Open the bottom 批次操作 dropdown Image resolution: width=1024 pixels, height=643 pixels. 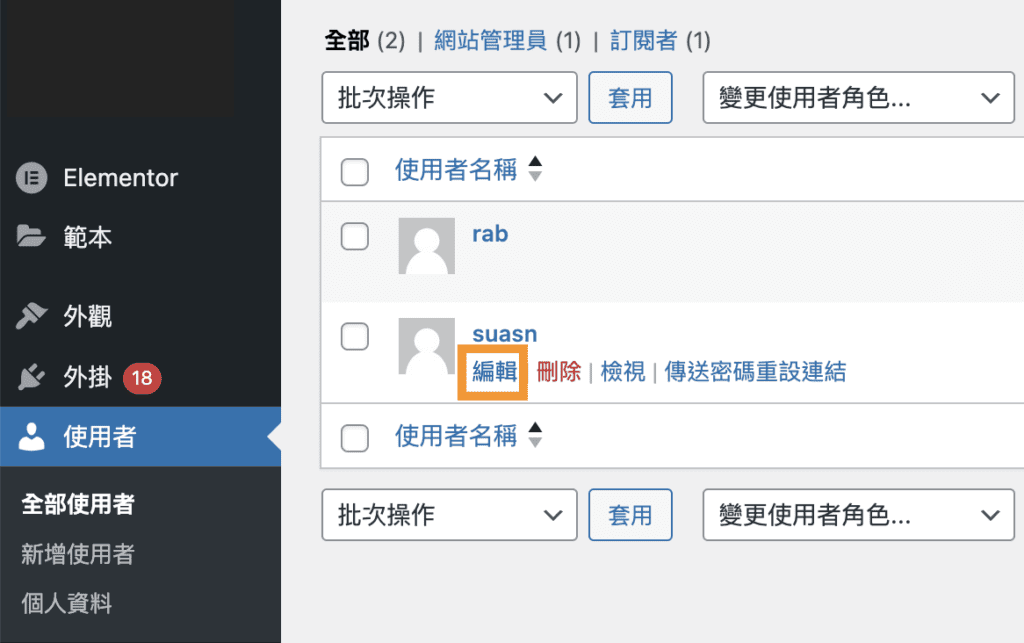pyautogui.click(x=448, y=514)
